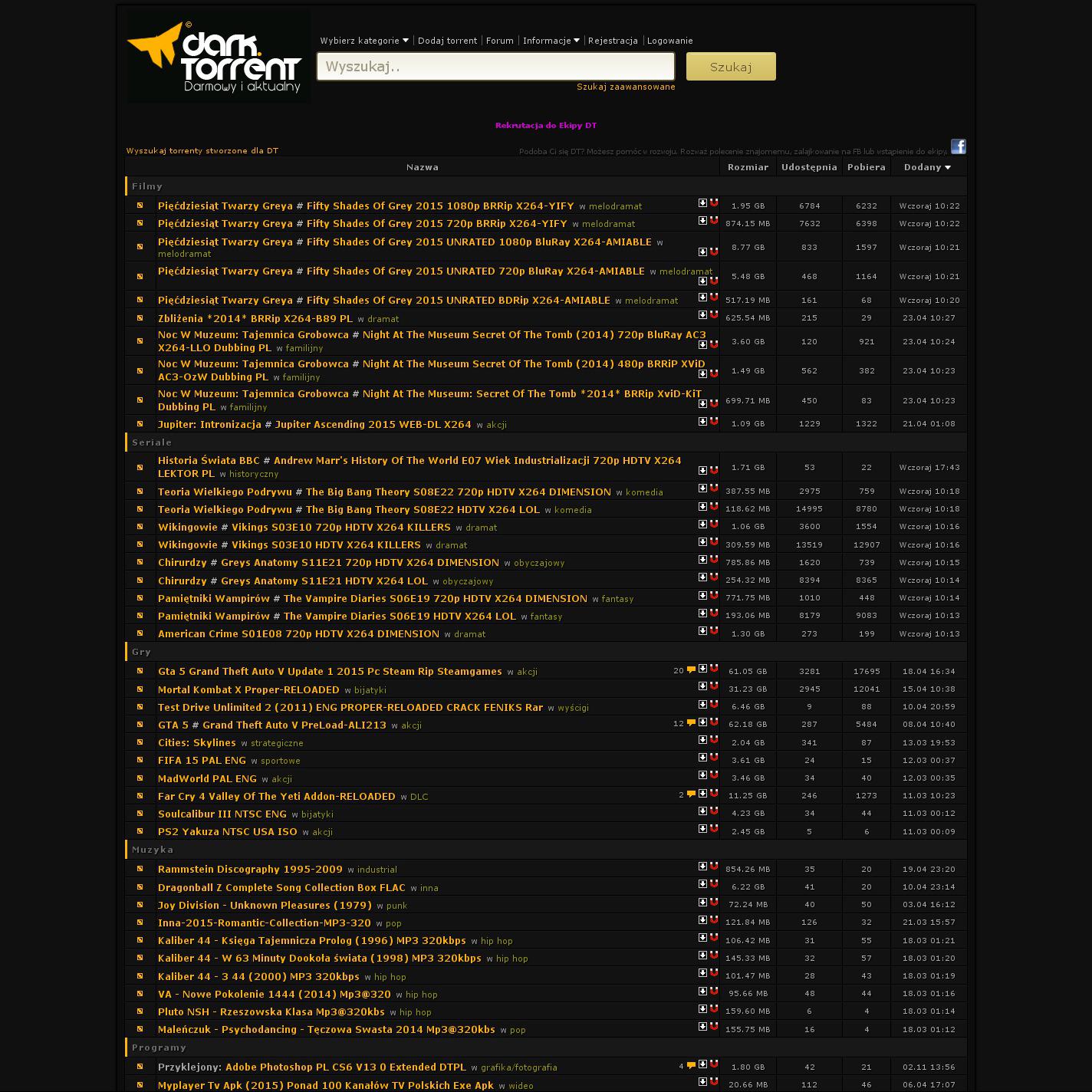1092x1092 pixels.
Task: Open the Facebook page icon
Action: click(958, 146)
